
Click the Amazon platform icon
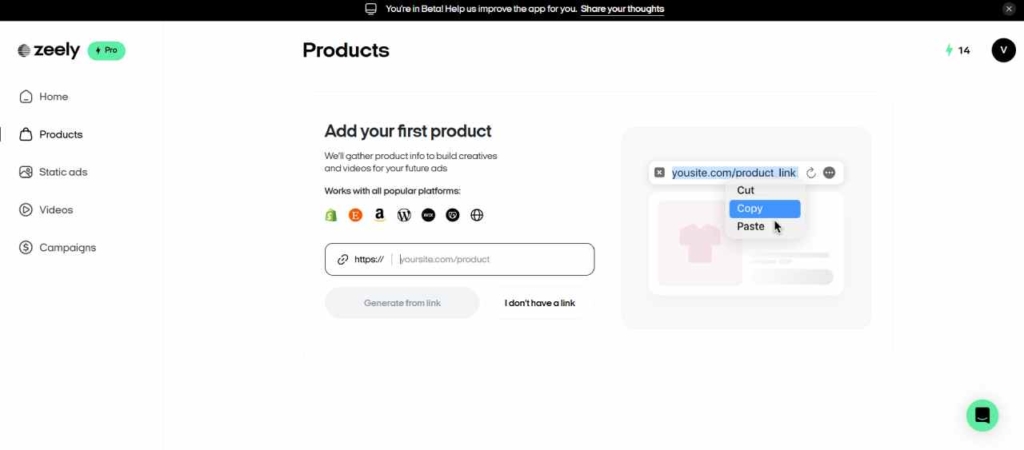[380, 215]
